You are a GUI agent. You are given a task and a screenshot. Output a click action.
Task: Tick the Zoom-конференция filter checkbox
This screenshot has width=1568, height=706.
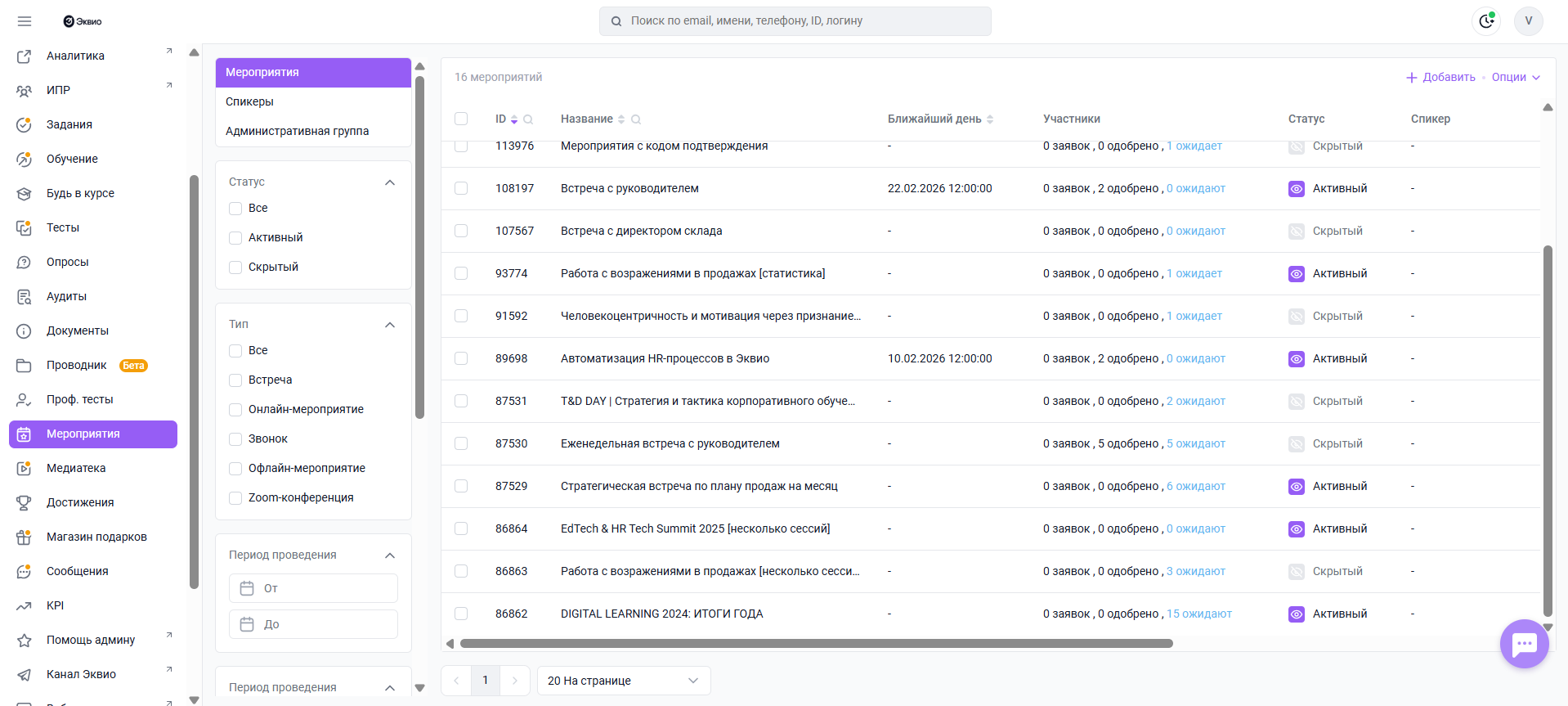click(235, 498)
